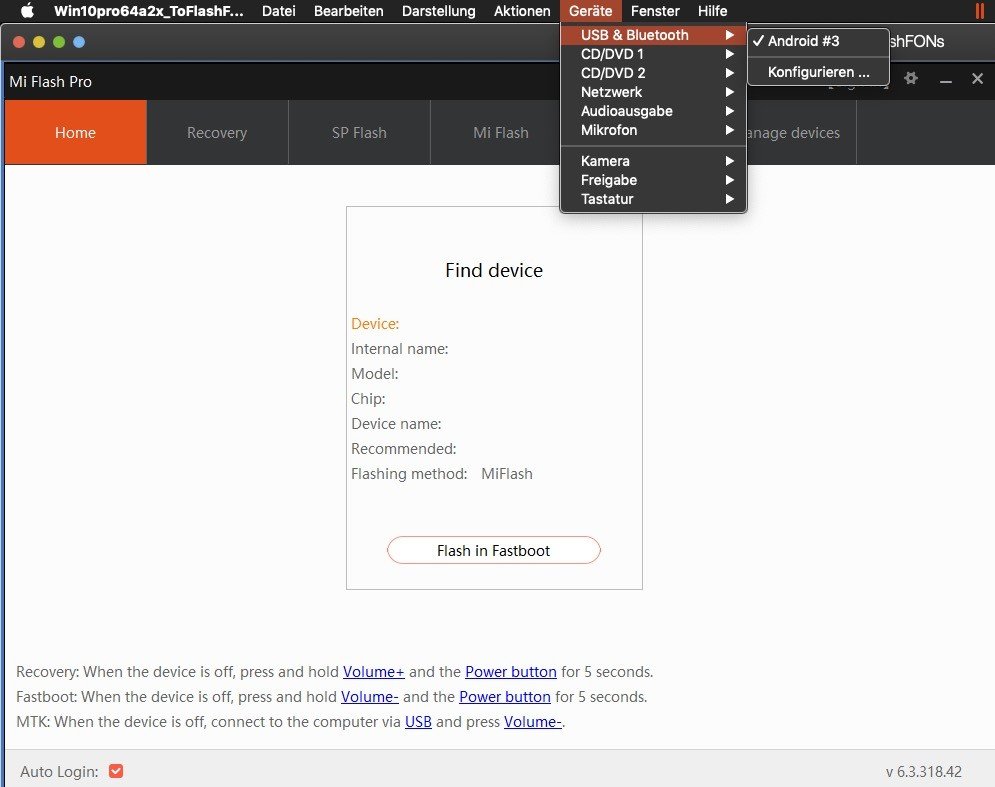Expand the Netzwerk submenu
The image size is (995, 787).
654,92
